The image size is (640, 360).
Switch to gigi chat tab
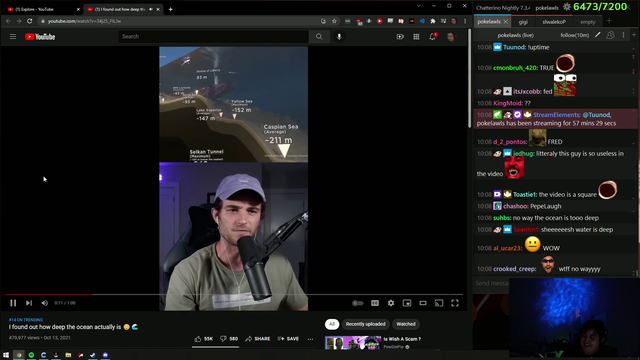coord(523,22)
